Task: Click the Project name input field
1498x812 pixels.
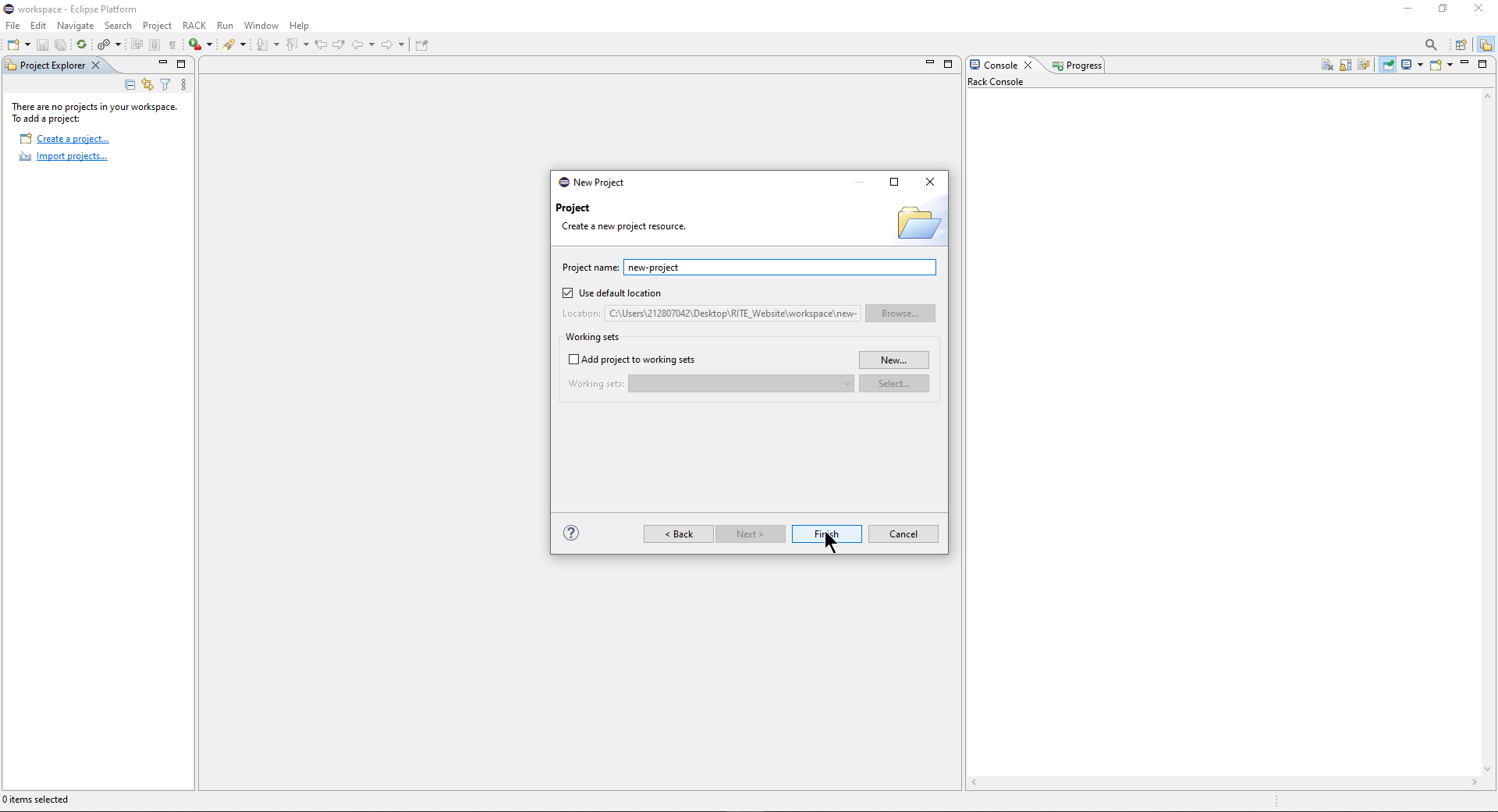Action: click(779, 268)
